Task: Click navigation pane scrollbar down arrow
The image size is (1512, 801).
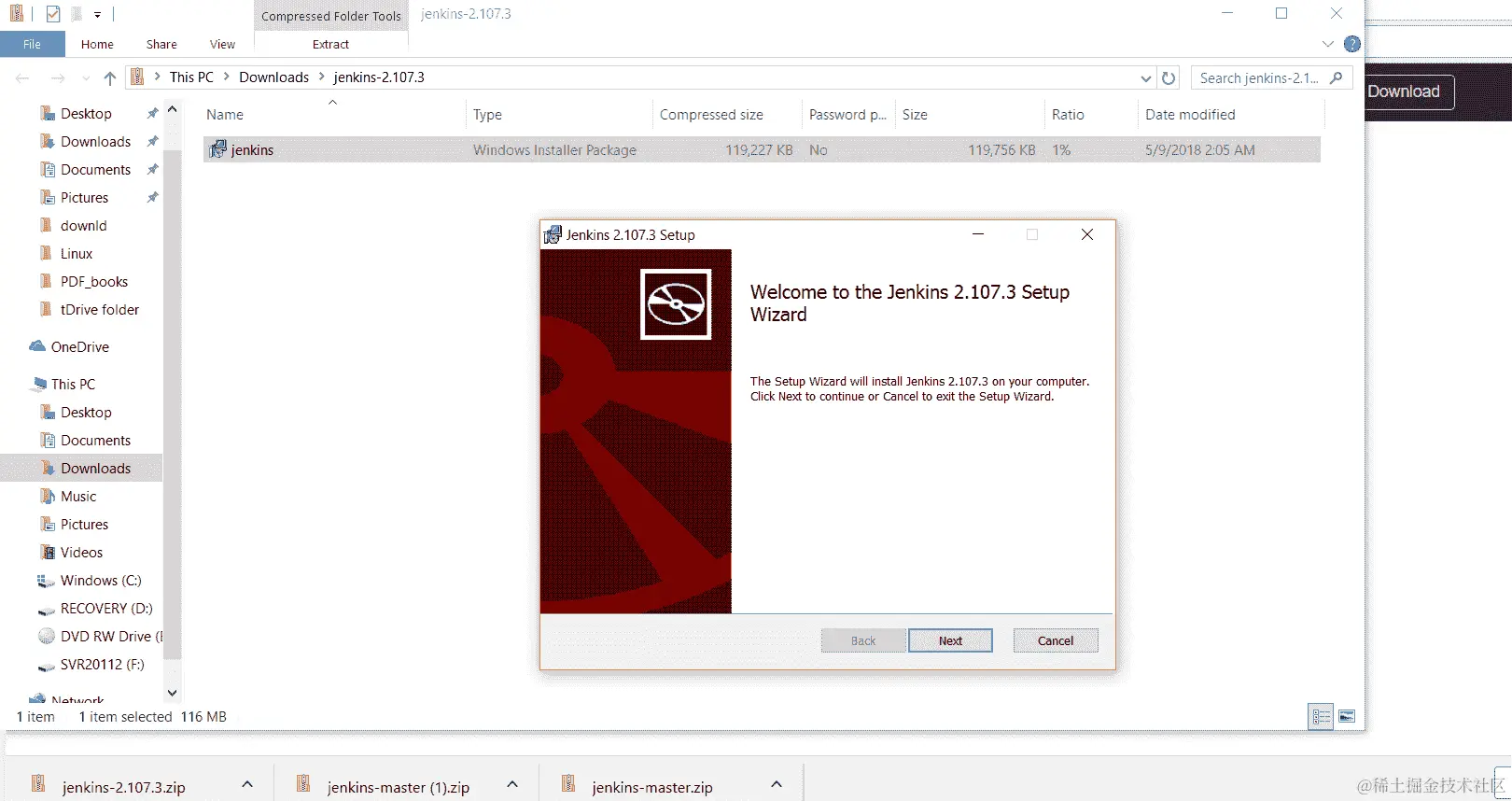Action: (172, 693)
